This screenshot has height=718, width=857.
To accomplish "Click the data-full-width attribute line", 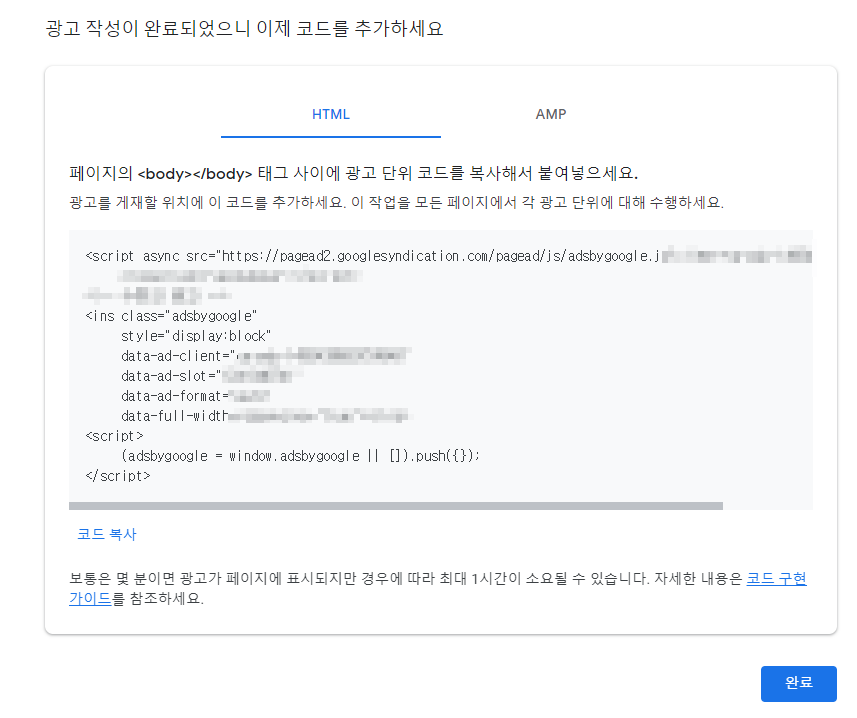I will tap(265, 416).
